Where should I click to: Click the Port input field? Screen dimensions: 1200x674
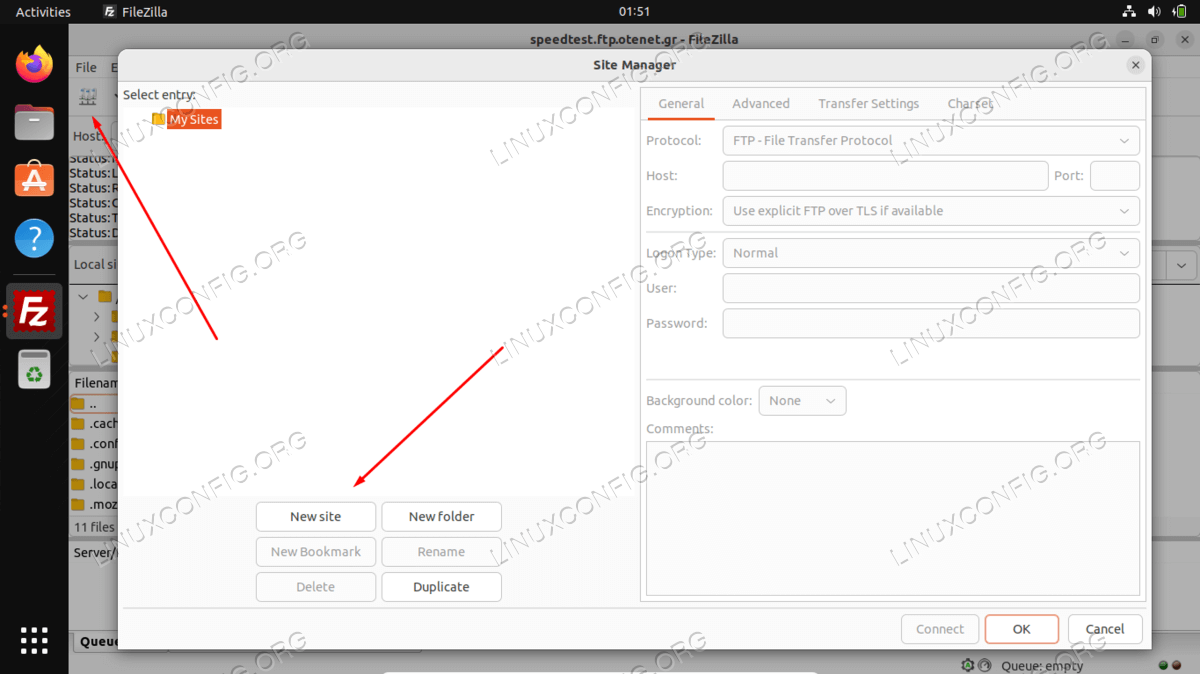click(x=1115, y=176)
